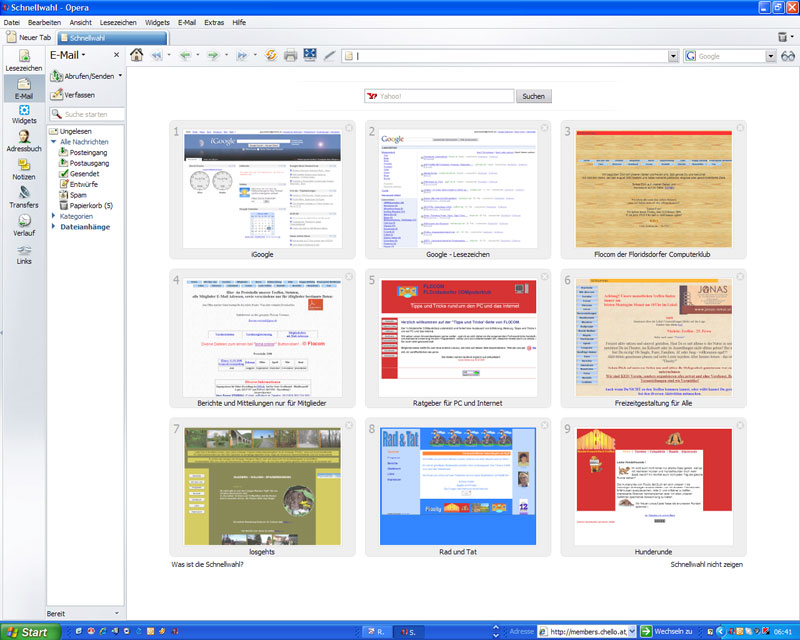Image resolution: width=800 pixels, height=640 pixels.
Task: Click the print icon in toolbar
Action: [x=290, y=56]
